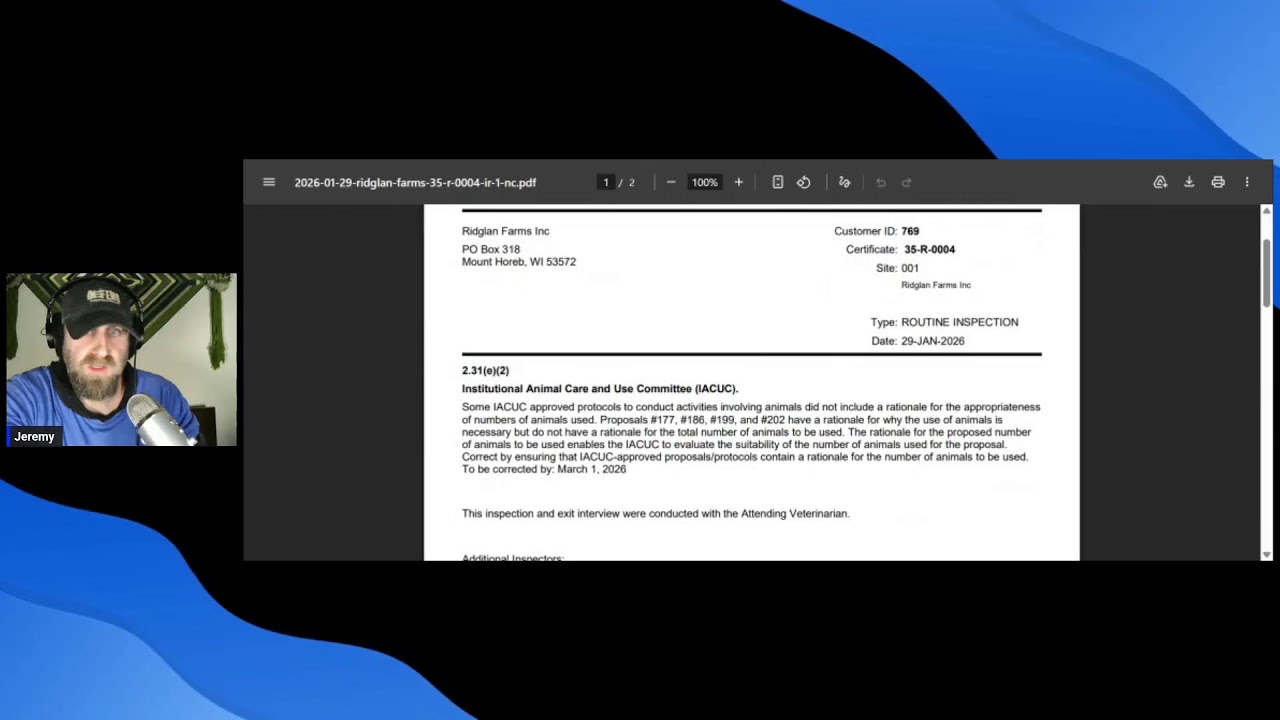Click the redo arrow in the toolbar
The width and height of the screenshot is (1280, 720).
[x=907, y=182]
